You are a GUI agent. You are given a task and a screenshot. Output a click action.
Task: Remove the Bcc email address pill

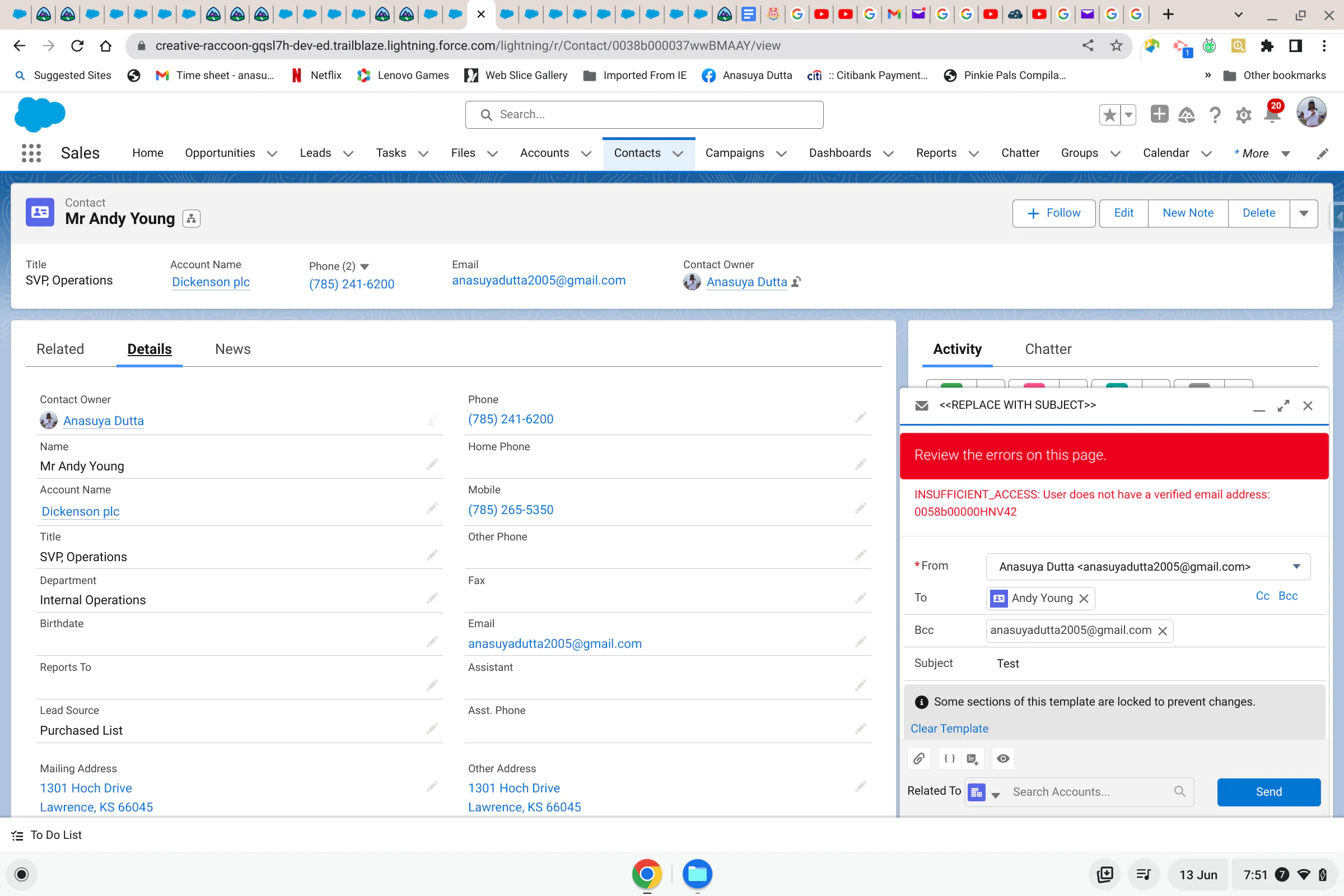click(1163, 631)
